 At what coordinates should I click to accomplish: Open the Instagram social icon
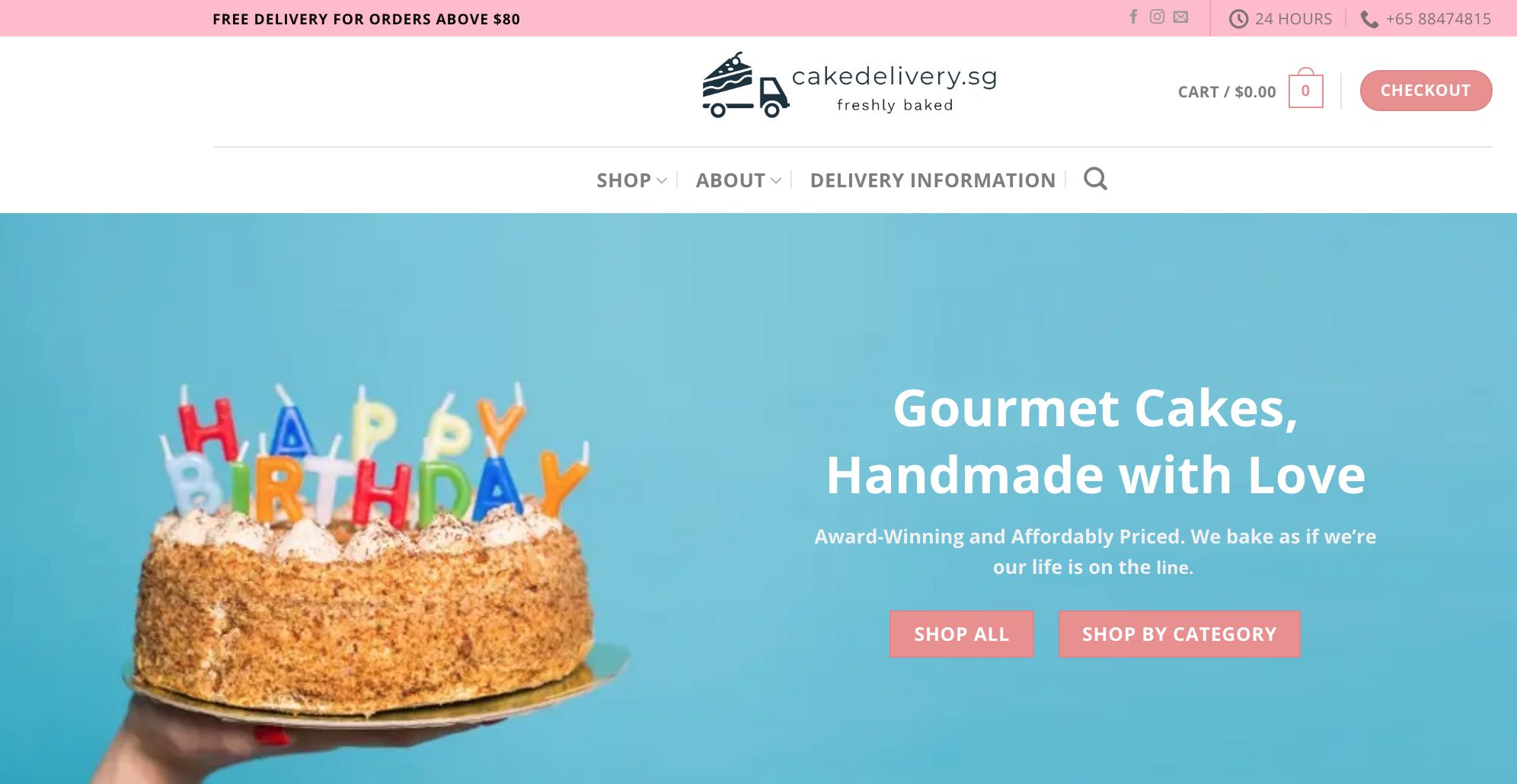tap(1157, 17)
